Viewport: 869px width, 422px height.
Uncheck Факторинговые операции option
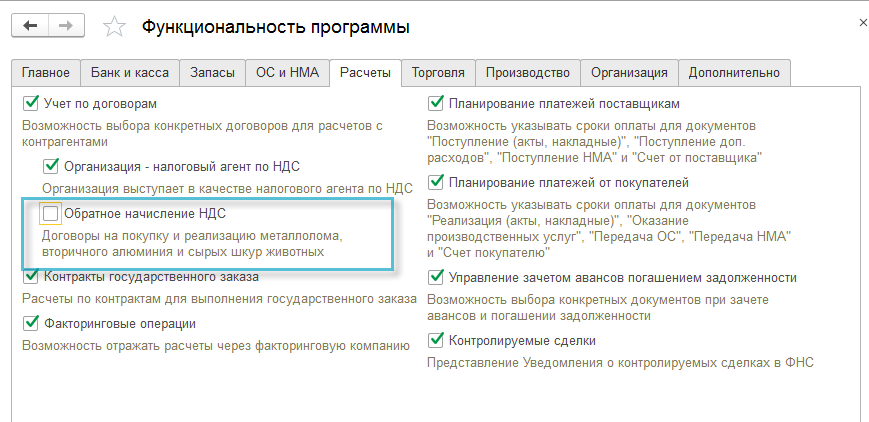tap(30, 323)
